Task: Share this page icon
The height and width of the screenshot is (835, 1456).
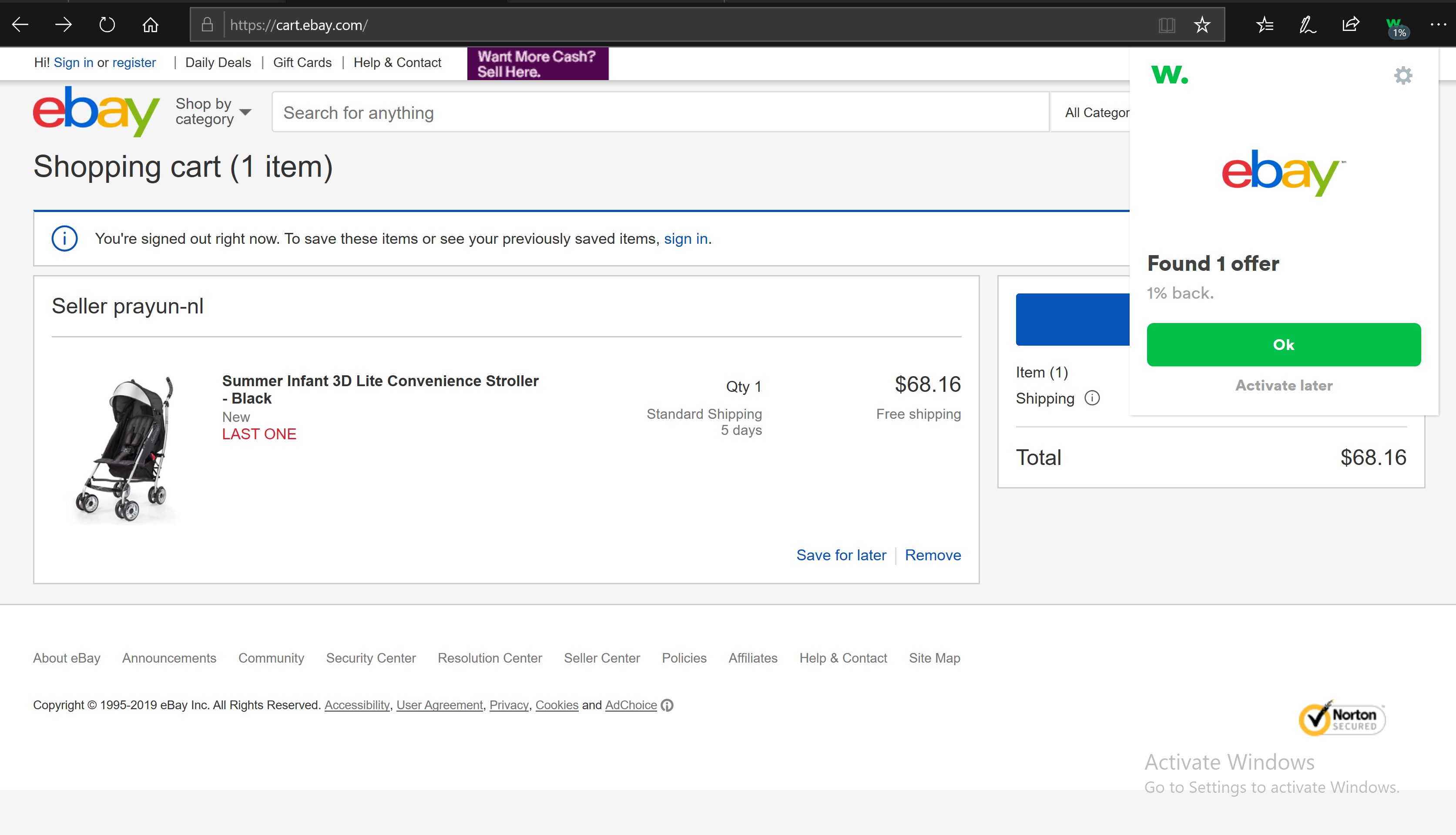Action: (1351, 25)
